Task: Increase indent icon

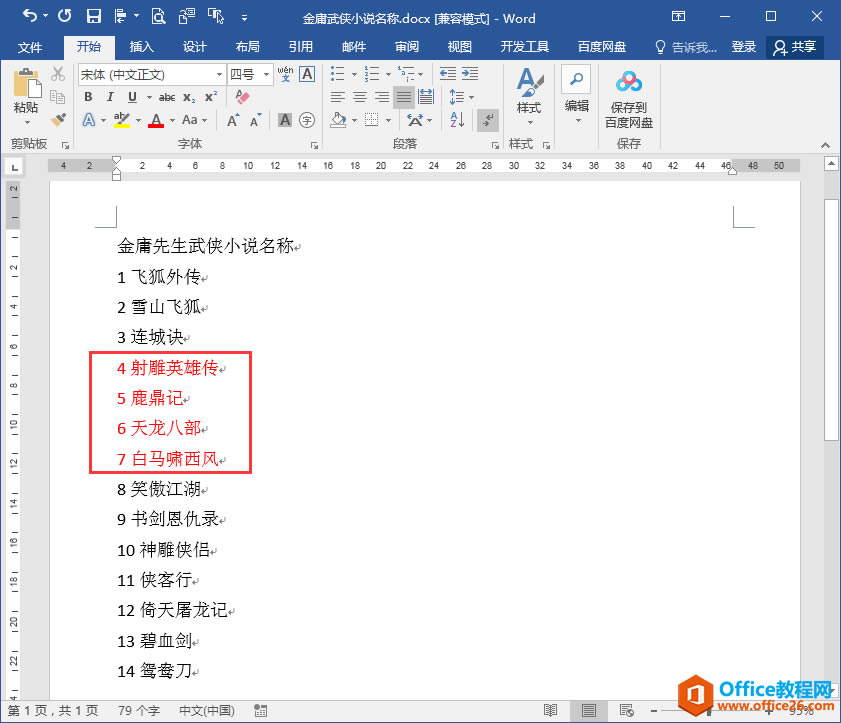Action: (470, 73)
